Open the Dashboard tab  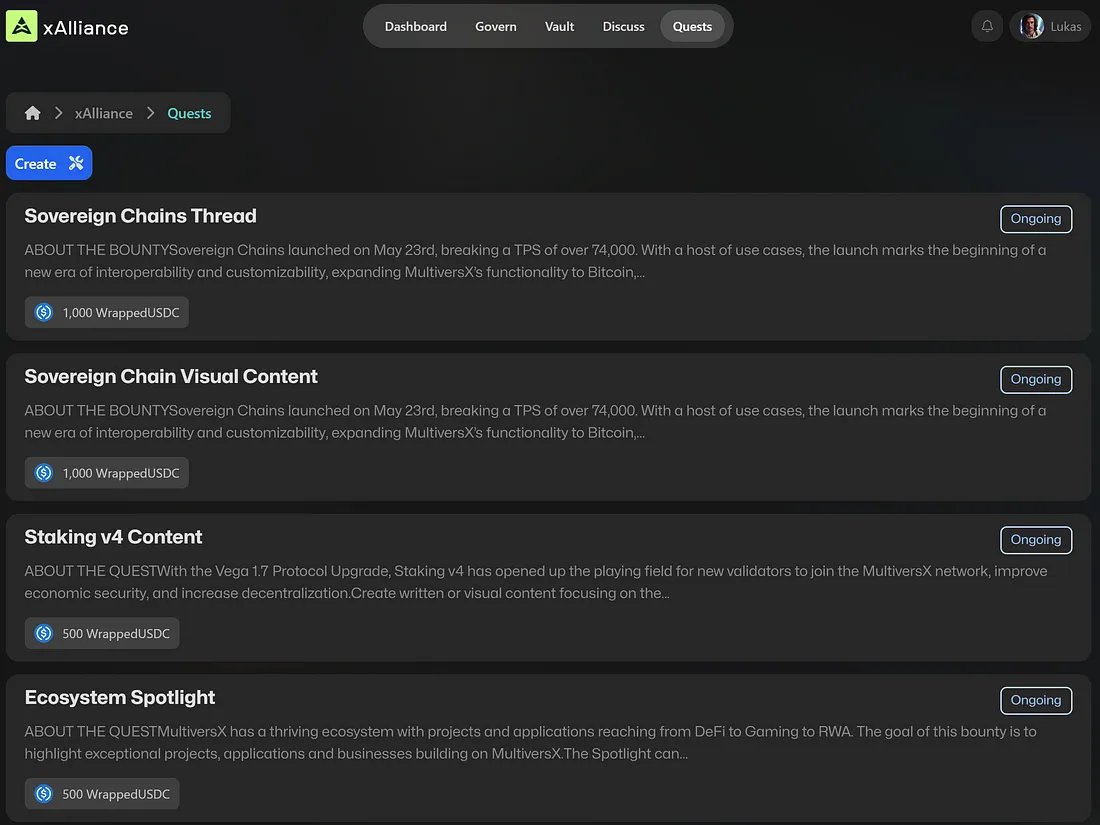(x=415, y=27)
